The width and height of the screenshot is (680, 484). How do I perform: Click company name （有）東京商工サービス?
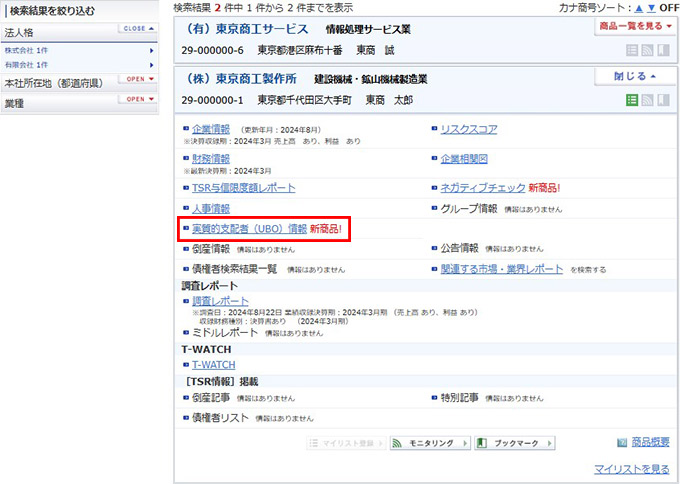coord(246,29)
